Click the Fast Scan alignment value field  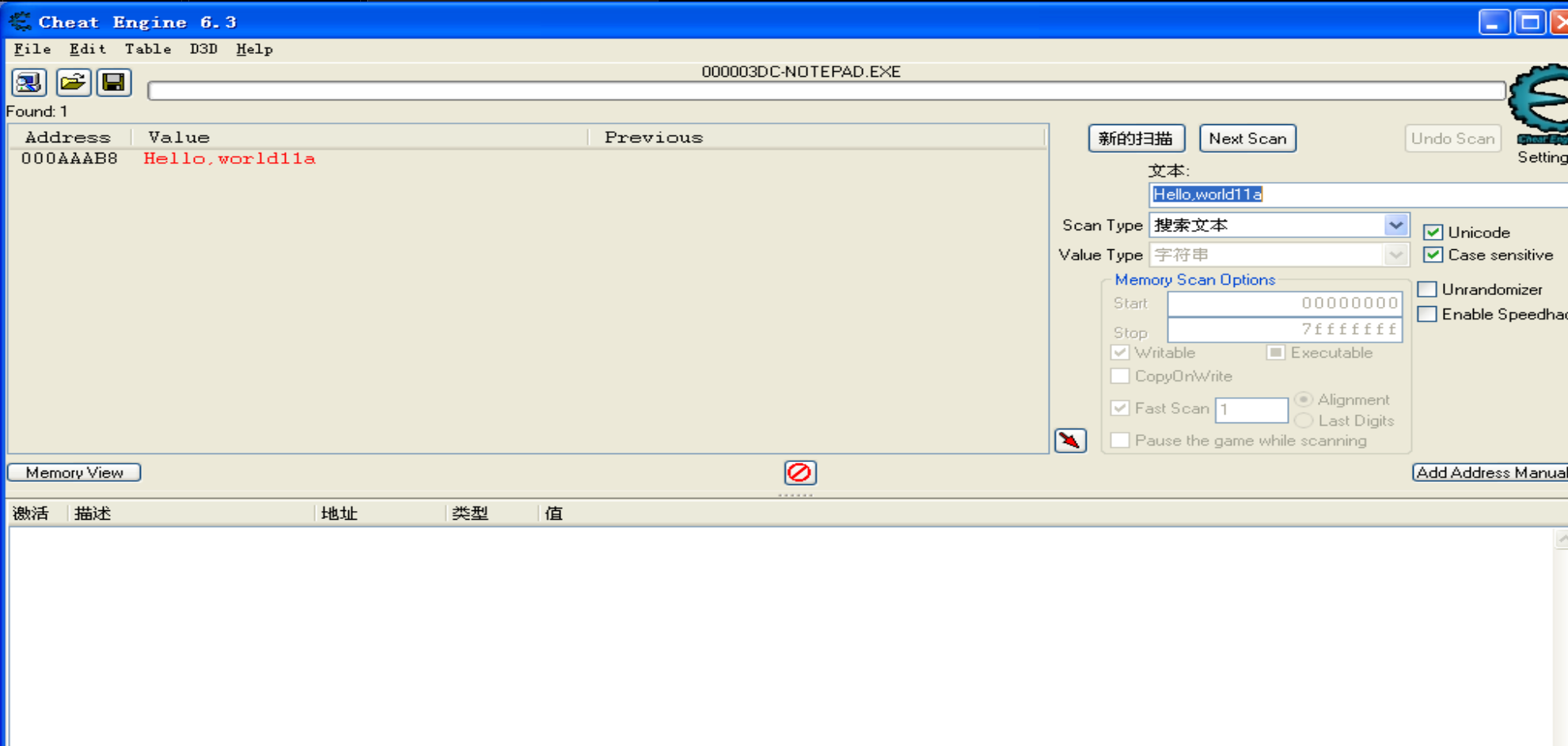click(1251, 410)
